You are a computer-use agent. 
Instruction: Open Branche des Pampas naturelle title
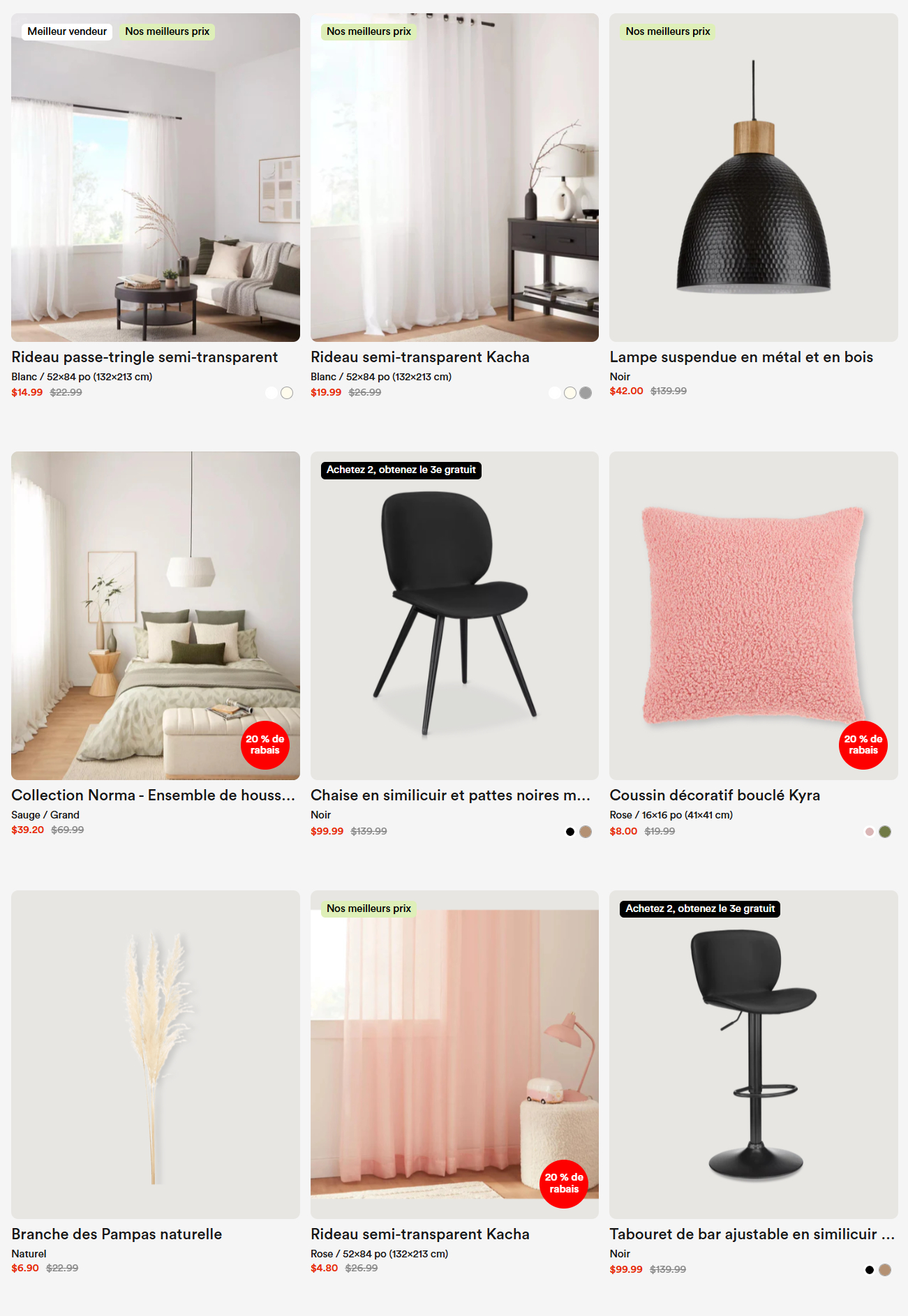click(117, 1234)
